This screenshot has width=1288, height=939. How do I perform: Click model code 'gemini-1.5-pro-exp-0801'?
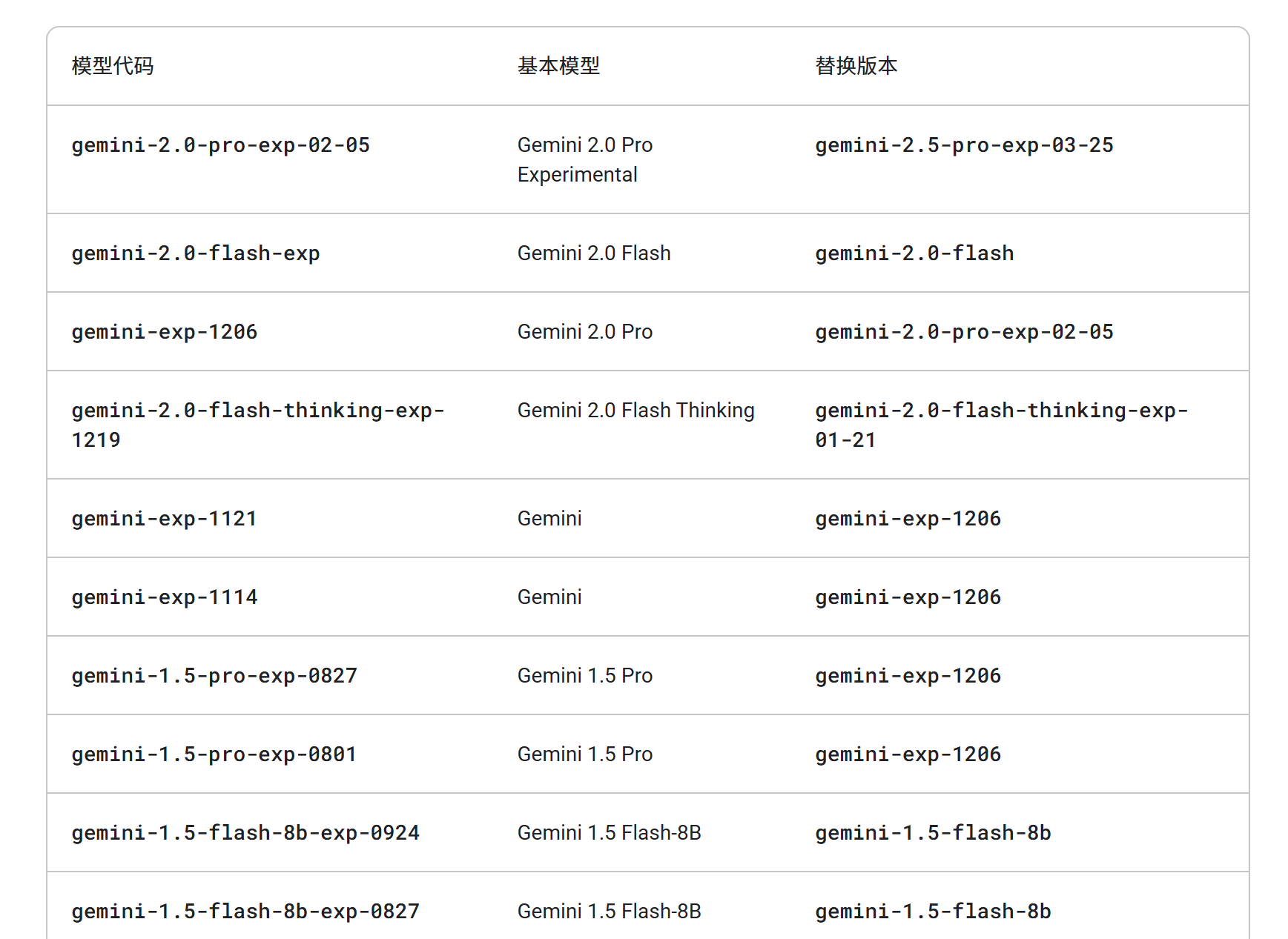(214, 754)
